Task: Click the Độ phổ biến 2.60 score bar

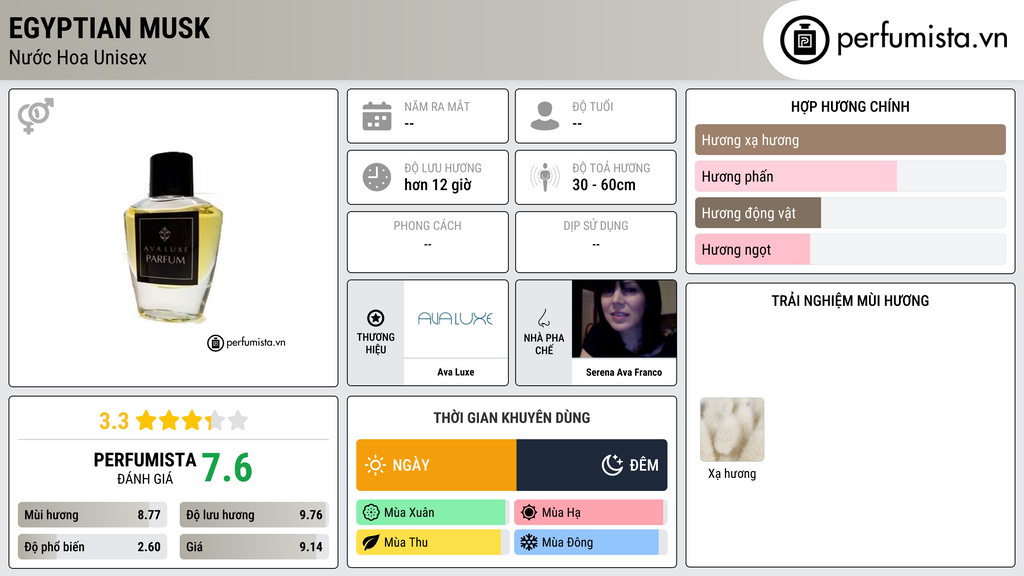Action: (x=92, y=547)
